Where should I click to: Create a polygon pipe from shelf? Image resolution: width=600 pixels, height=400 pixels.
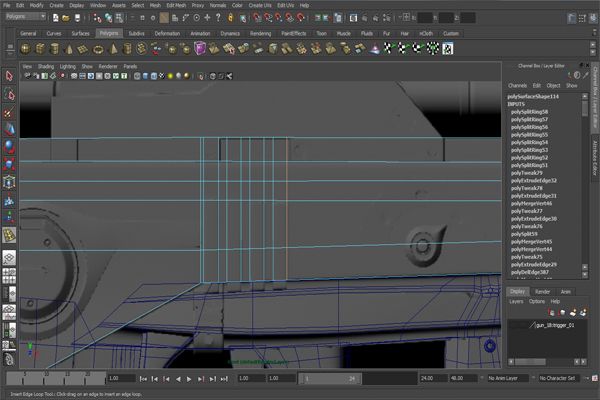click(x=127, y=49)
